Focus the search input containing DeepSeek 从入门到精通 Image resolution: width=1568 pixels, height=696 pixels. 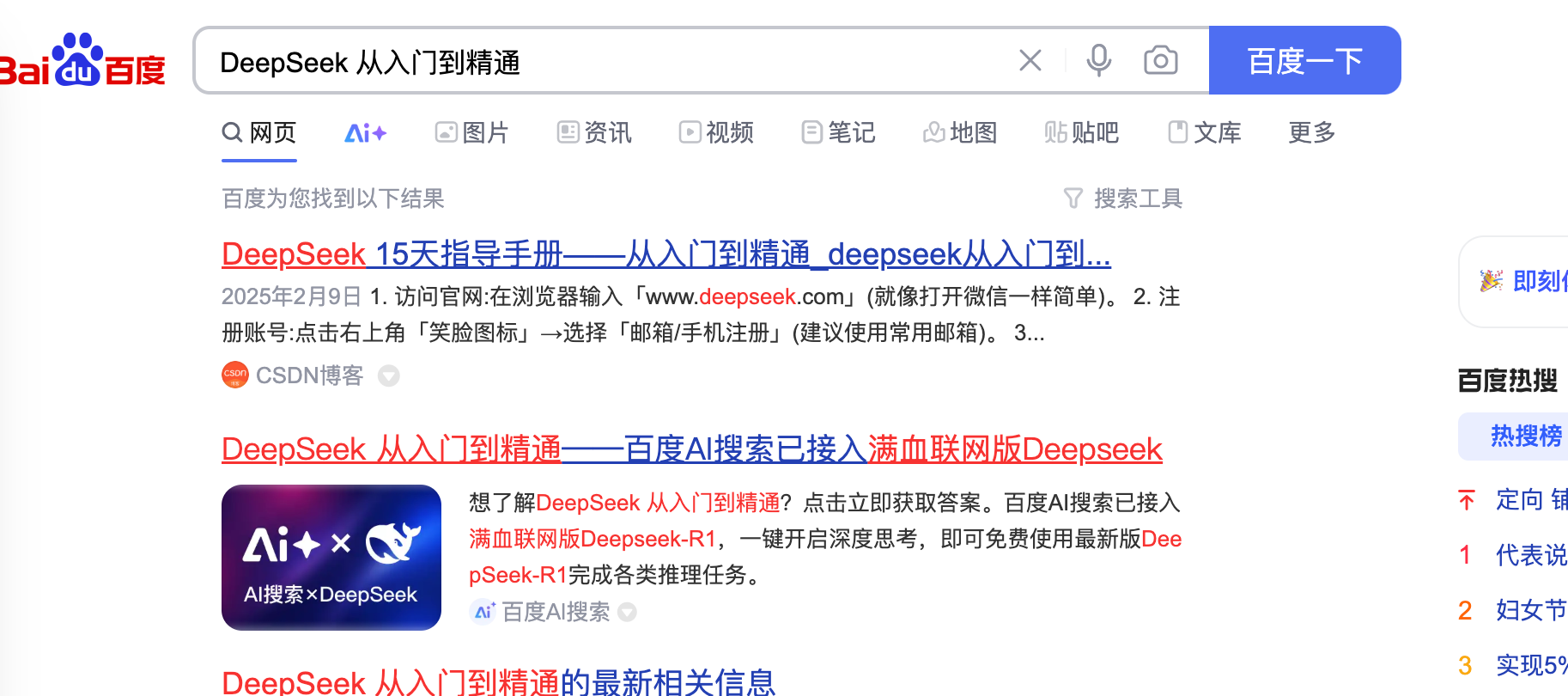pos(601,62)
